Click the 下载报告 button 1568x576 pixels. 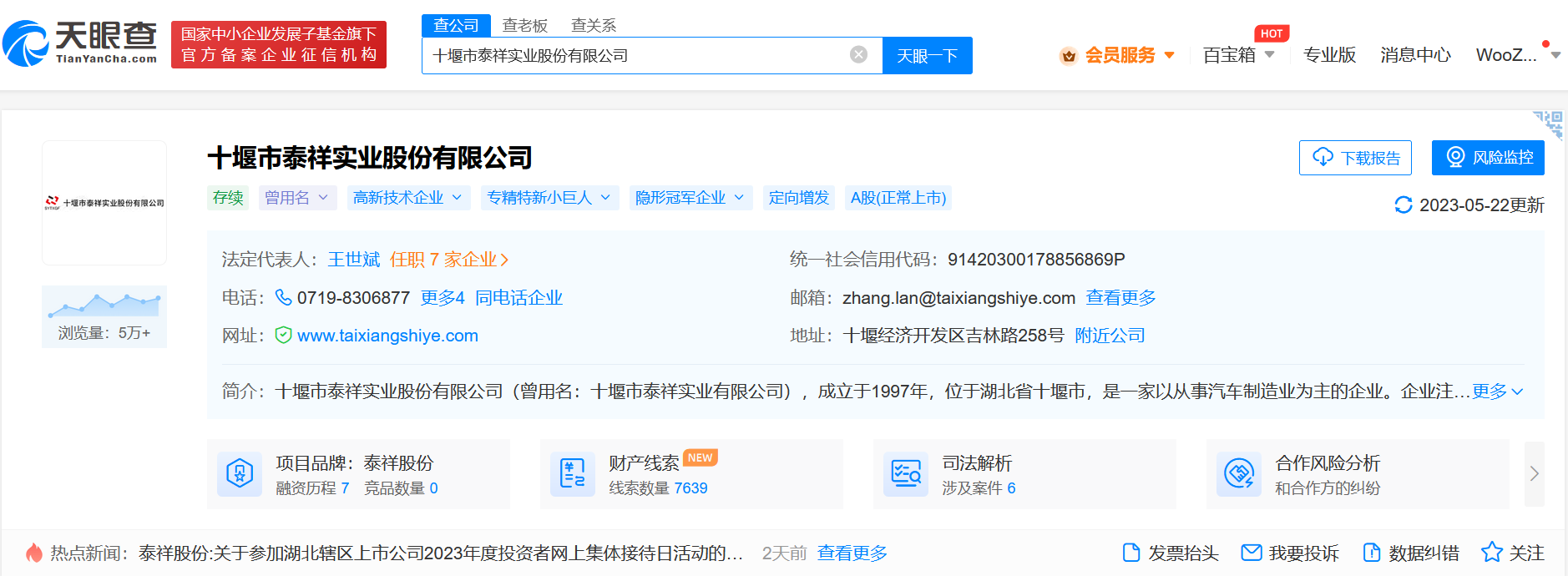[x=1354, y=158]
